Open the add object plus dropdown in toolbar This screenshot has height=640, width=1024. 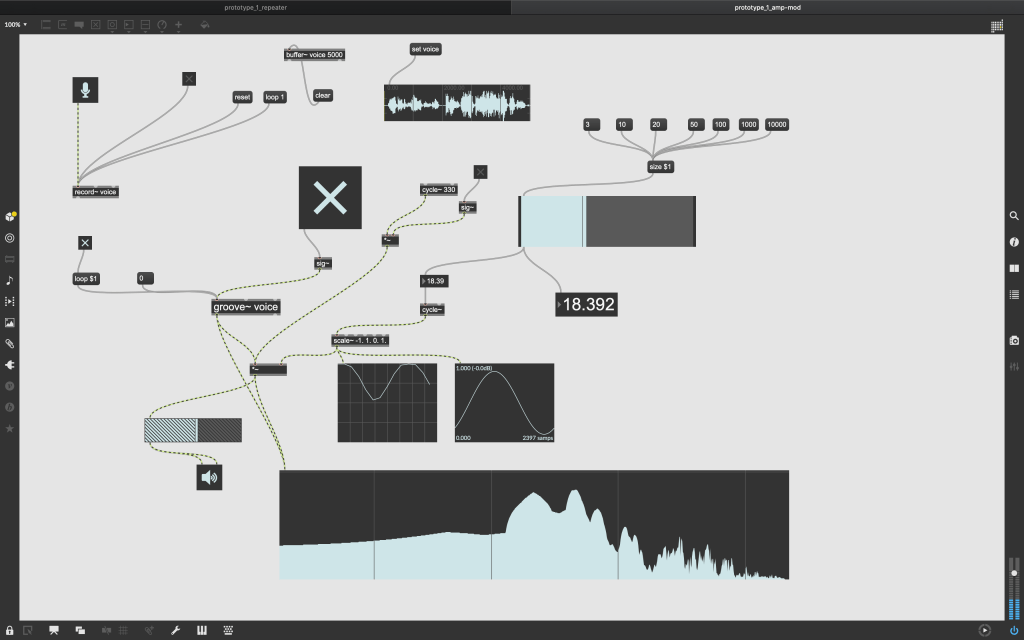tap(179, 24)
